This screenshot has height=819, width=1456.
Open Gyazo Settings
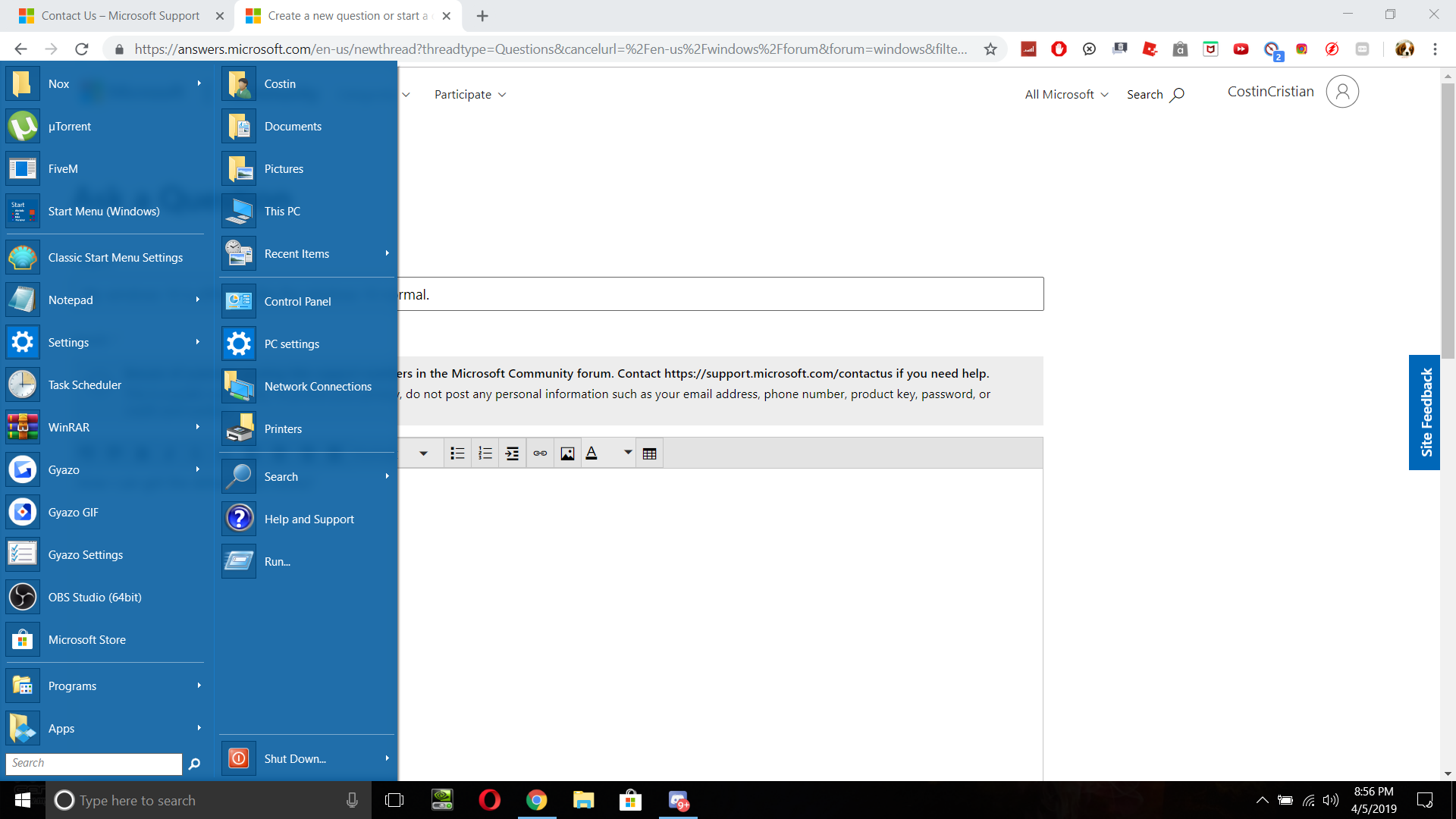(x=106, y=555)
